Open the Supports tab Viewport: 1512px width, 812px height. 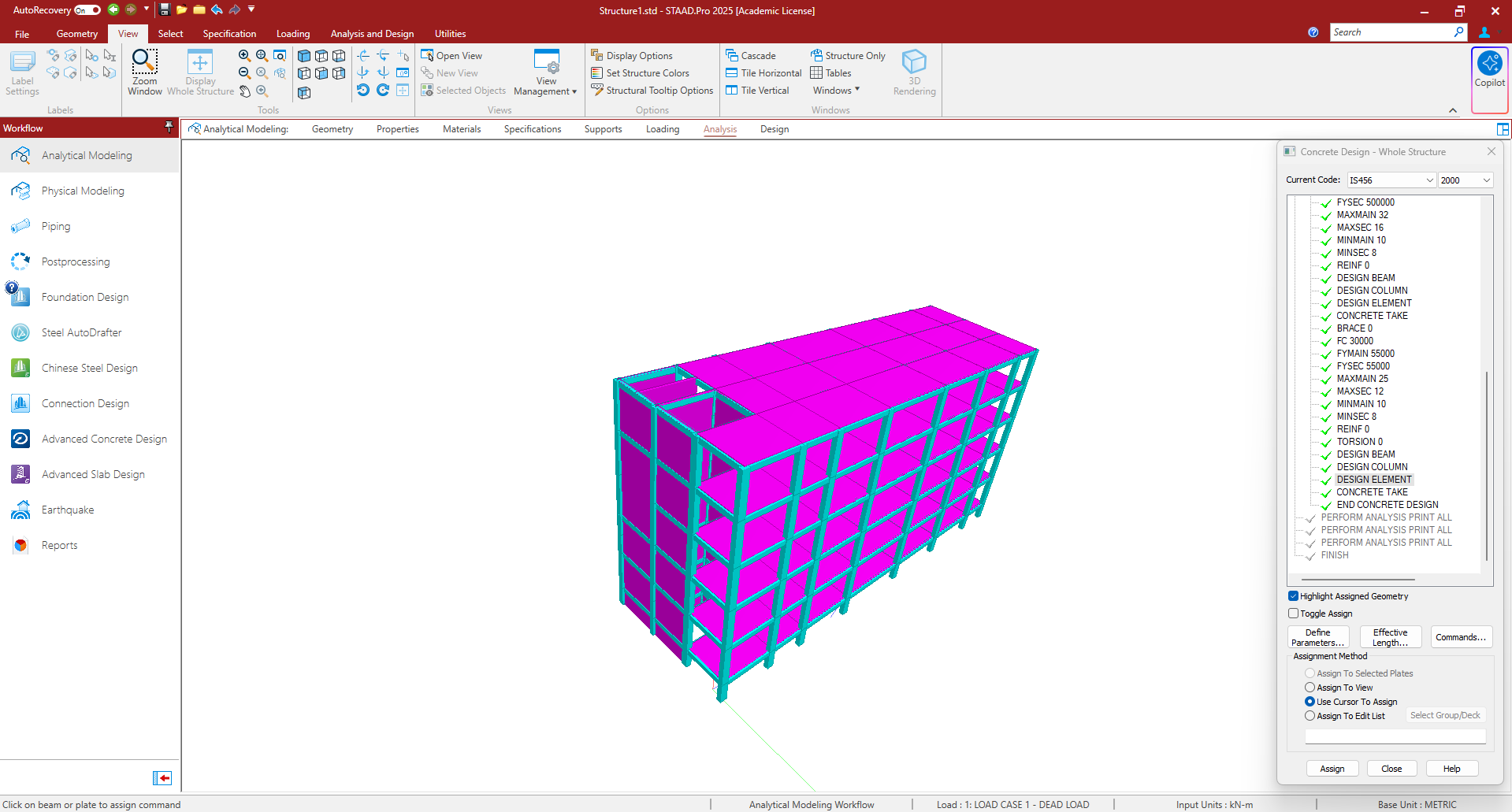[x=603, y=129]
